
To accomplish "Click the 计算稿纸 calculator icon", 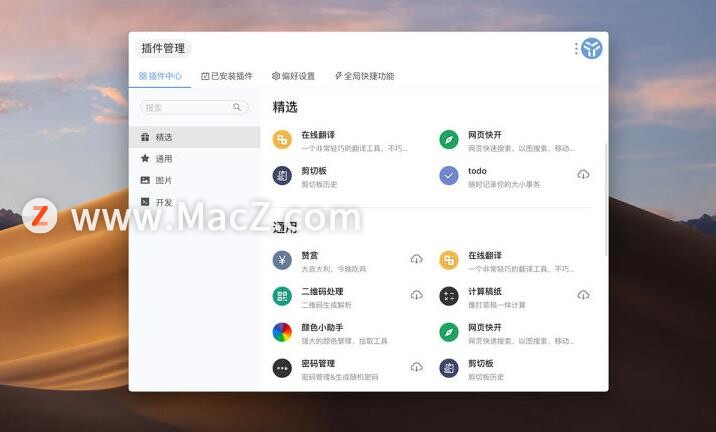I will 449,296.
